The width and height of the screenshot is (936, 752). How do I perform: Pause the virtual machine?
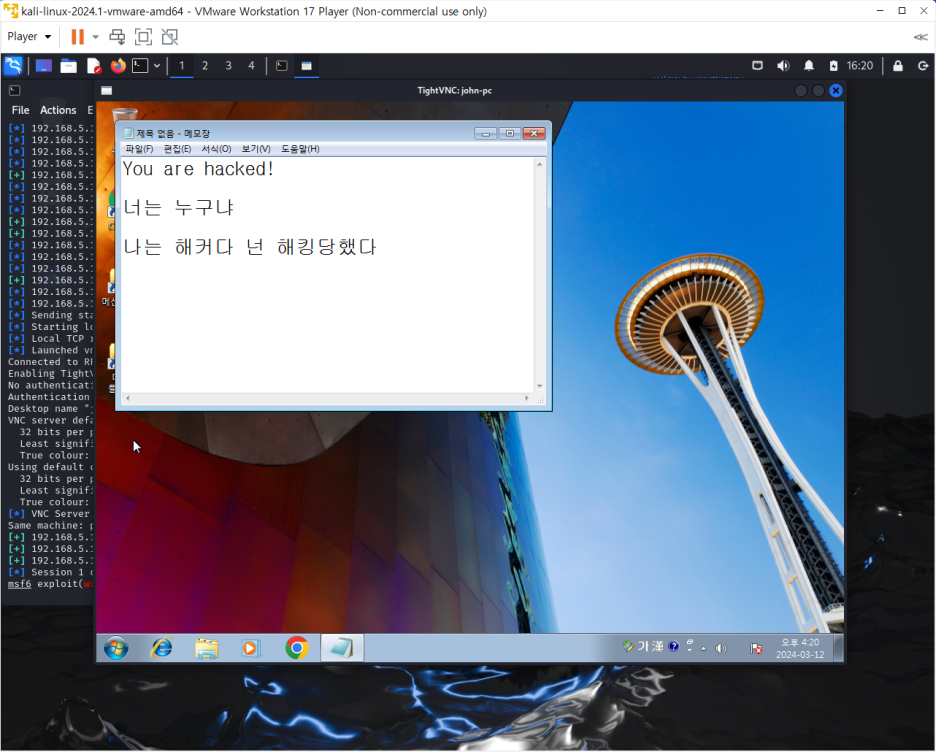coord(78,37)
